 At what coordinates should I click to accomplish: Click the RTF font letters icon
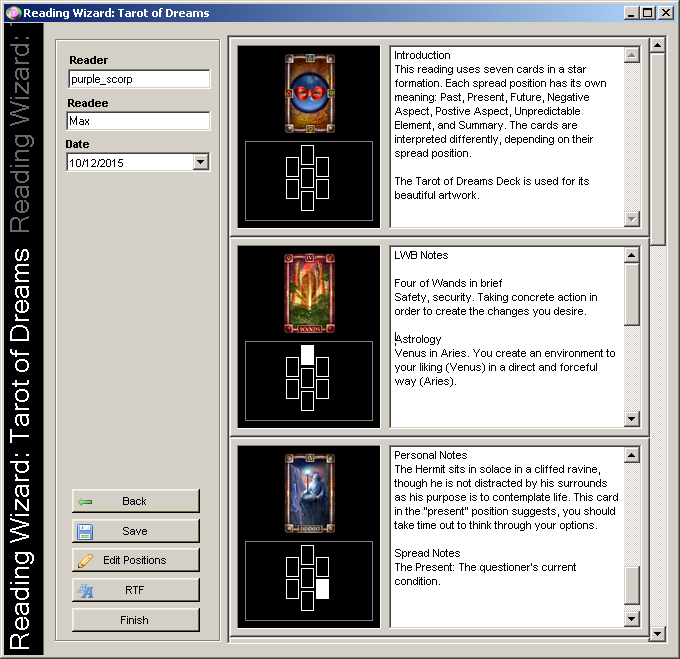click(85, 590)
